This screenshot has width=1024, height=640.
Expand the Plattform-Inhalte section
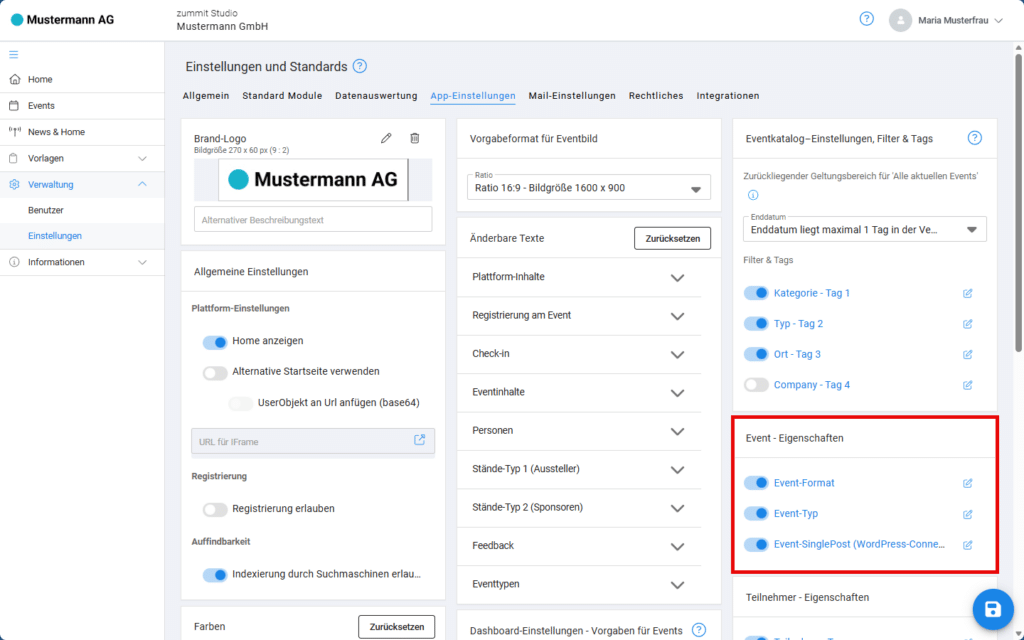pos(579,277)
